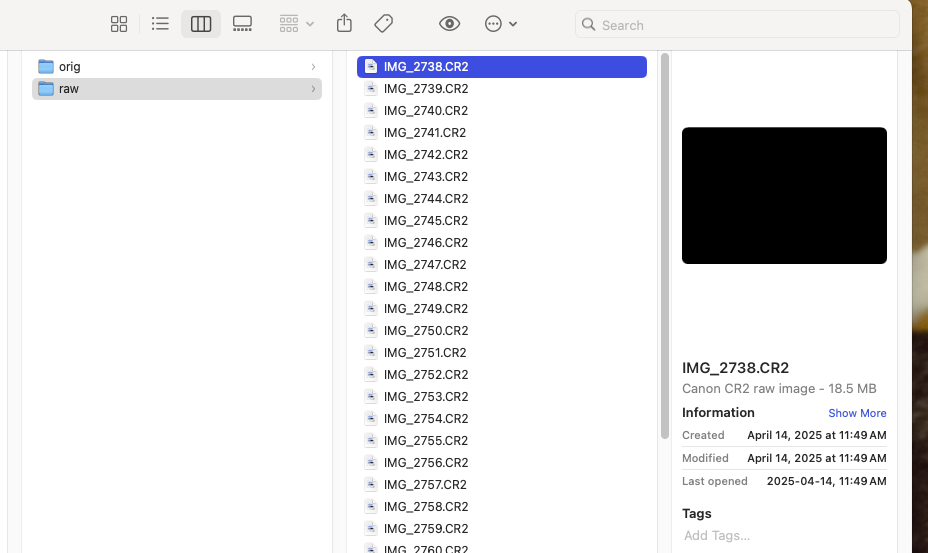Switch to gallery view
This screenshot has height=553, width=928.
coord(242,24)
